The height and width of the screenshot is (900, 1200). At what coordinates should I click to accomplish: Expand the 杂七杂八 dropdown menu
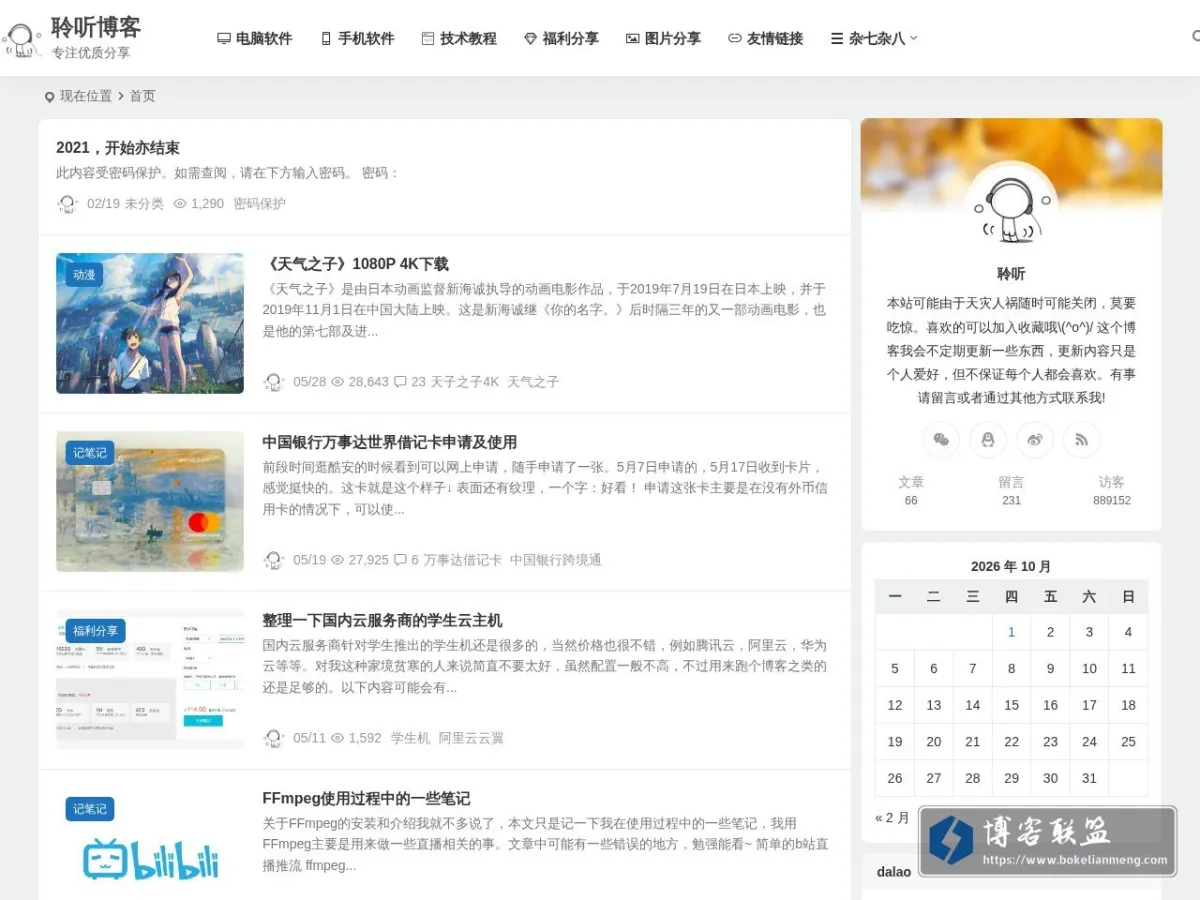click(x=873, y=38)
